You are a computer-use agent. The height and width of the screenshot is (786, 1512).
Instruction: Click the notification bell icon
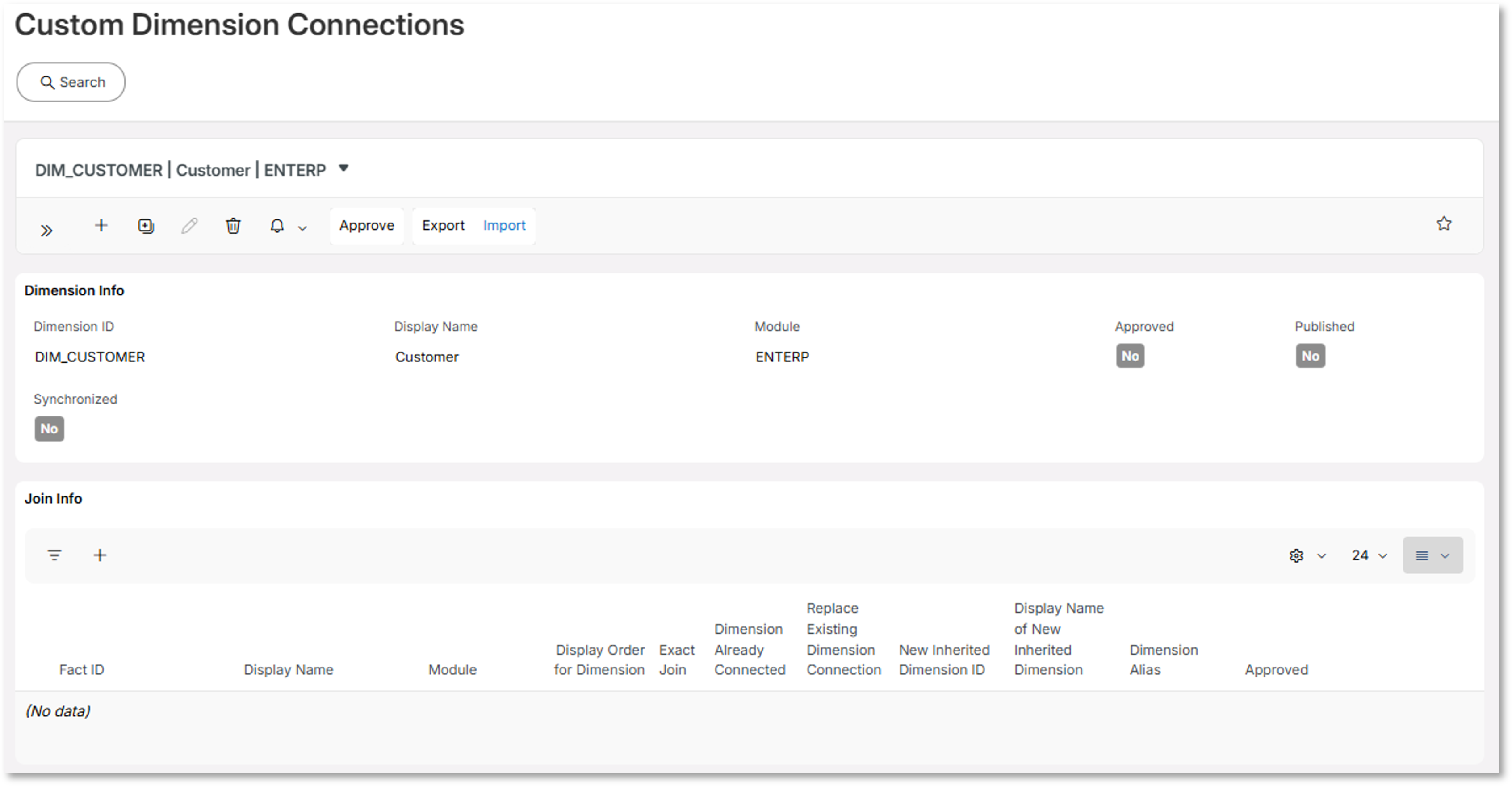click(x=277, y=226)
